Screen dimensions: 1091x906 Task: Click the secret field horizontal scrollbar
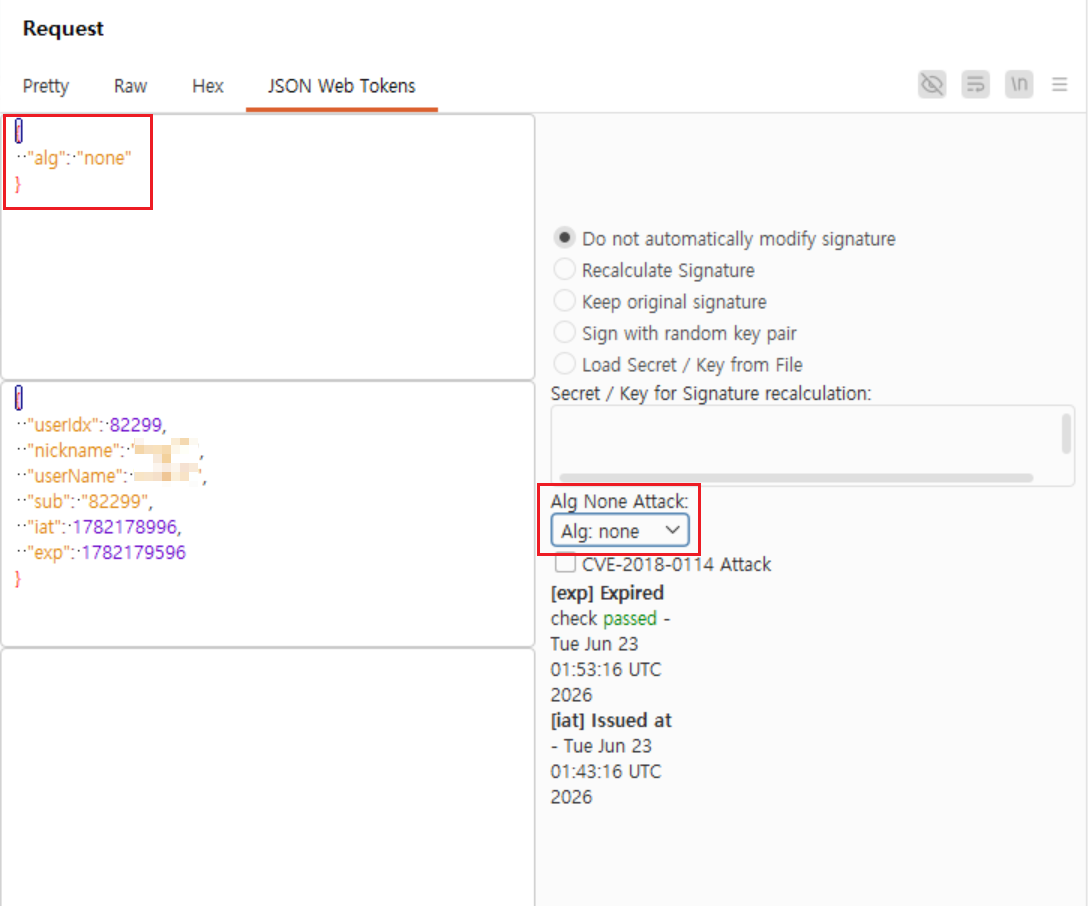point(796,477)
